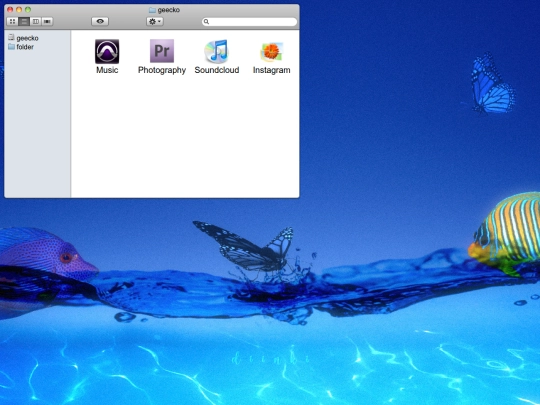Screen dimensions: 540x405
Task: Select the Photography Pr icon
Action: (x=162, y=51)
